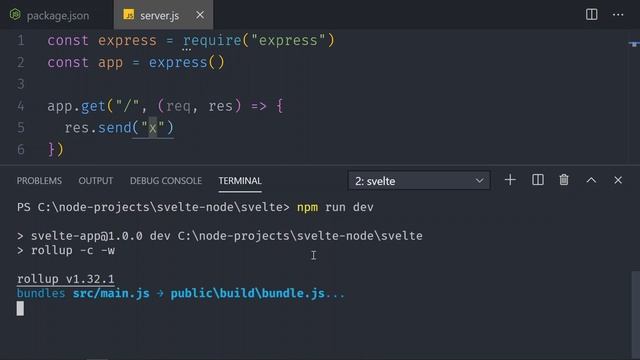Click the 'rollup -c -w' line in terminal
Image resolution: width=640 pixels, height=360 pixels.
coord(66,250)
